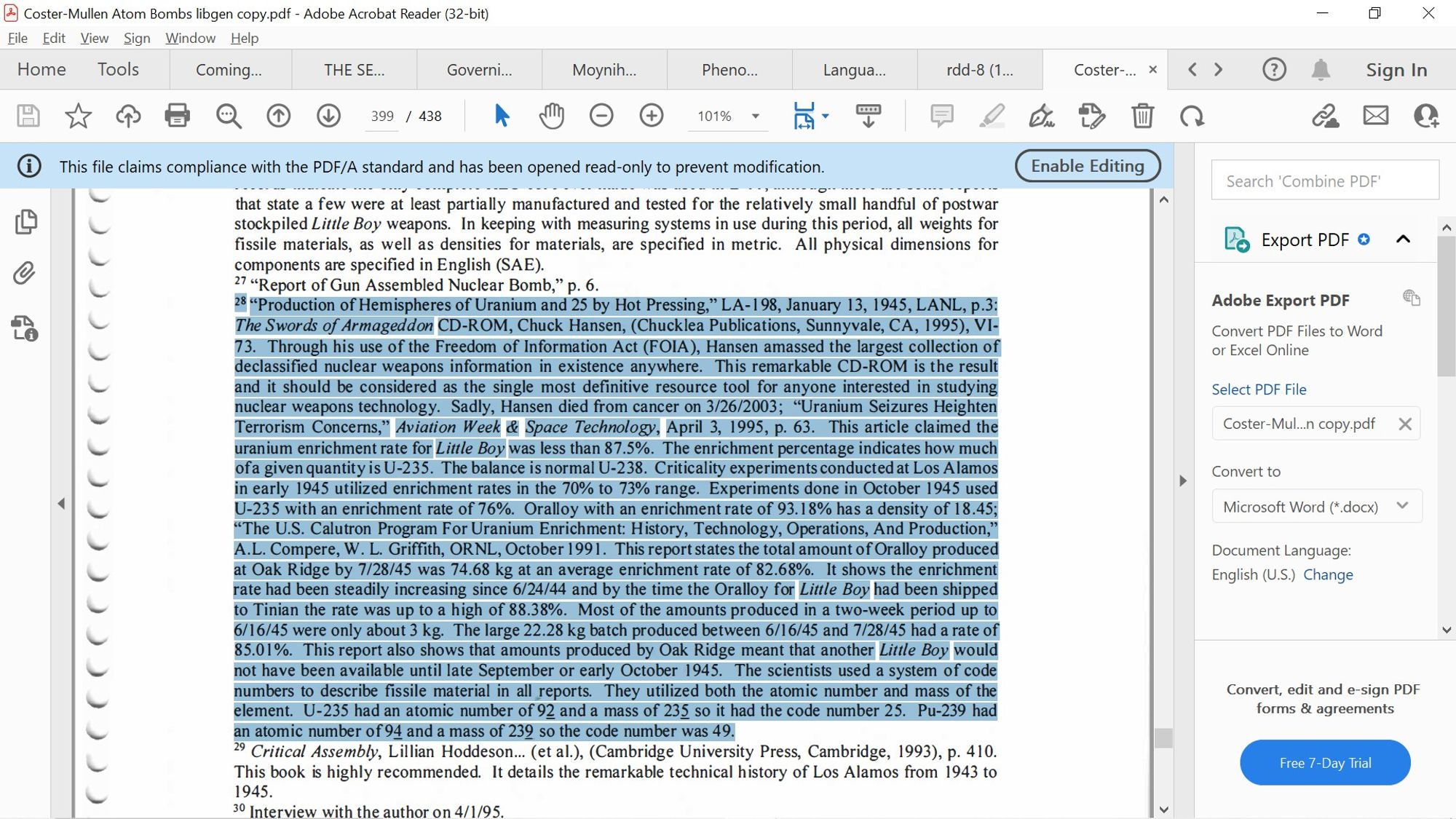This screenshot has height=819, width=1456.
Task: Close the Coster-... document tab
Action: (x=1153, y=69)
